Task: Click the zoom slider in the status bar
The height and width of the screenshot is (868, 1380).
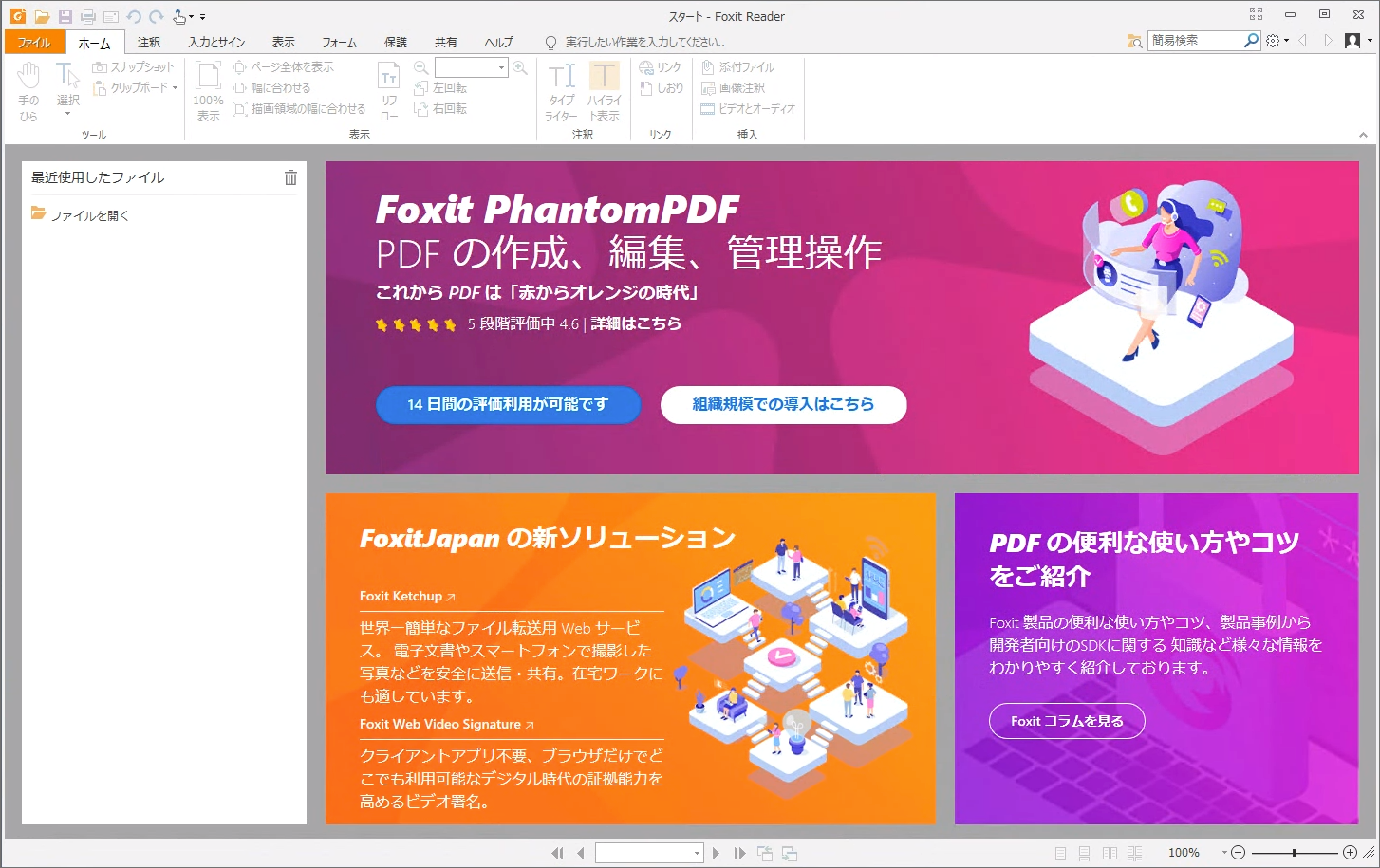Action: tap(1295, 853)
